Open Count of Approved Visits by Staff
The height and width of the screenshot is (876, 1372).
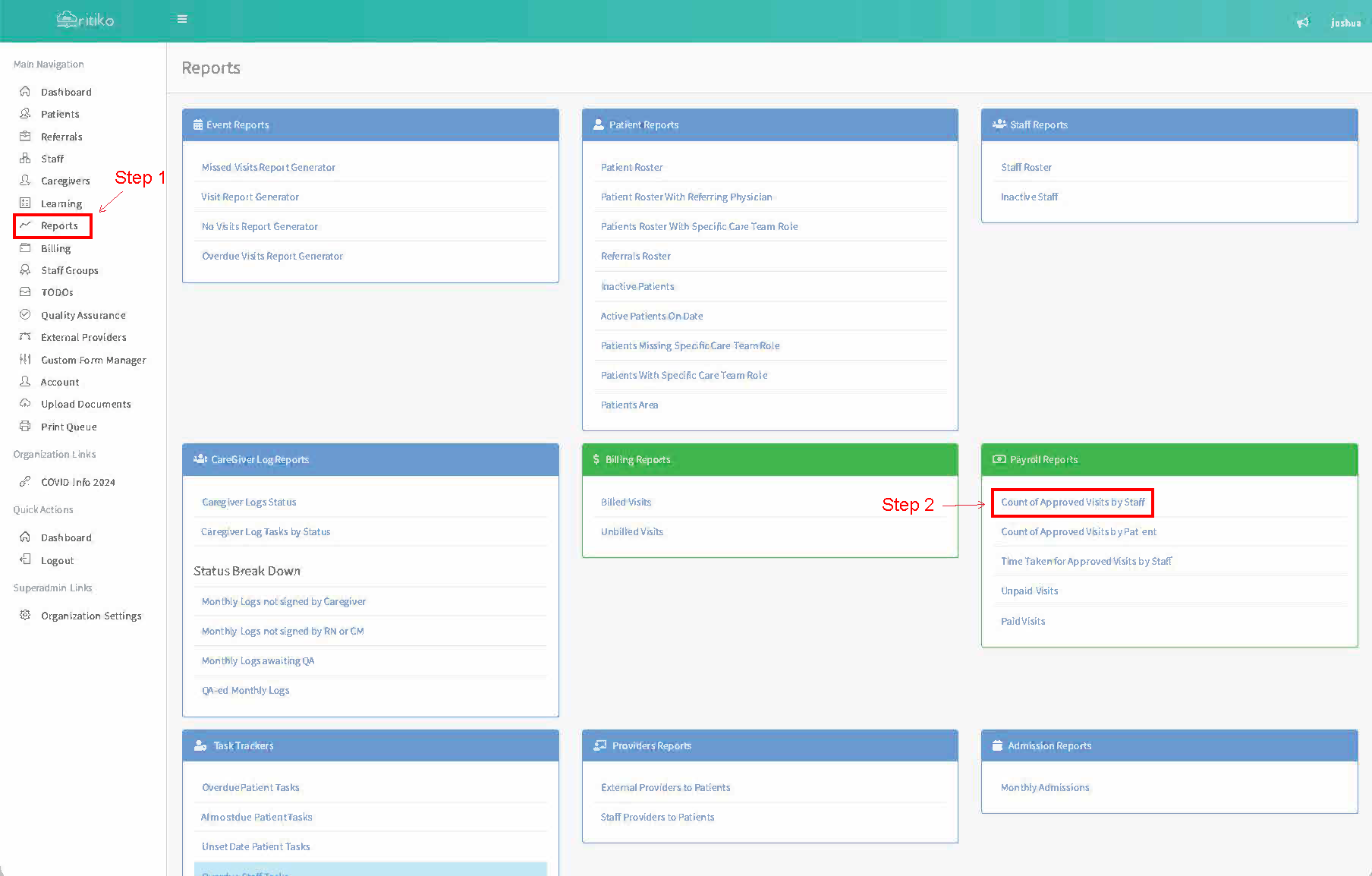1072,503
